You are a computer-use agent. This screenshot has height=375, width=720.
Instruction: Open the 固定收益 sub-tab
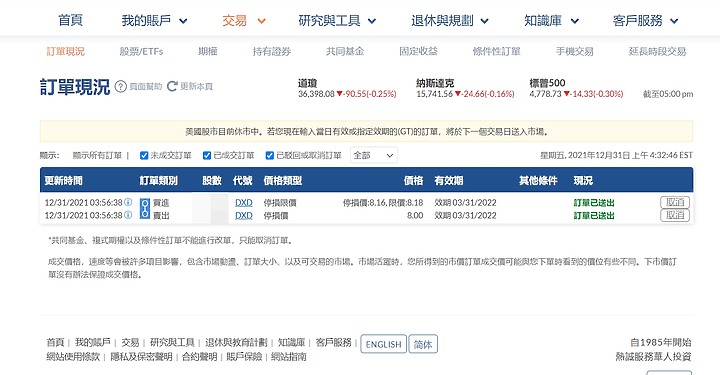click(418, 51)
